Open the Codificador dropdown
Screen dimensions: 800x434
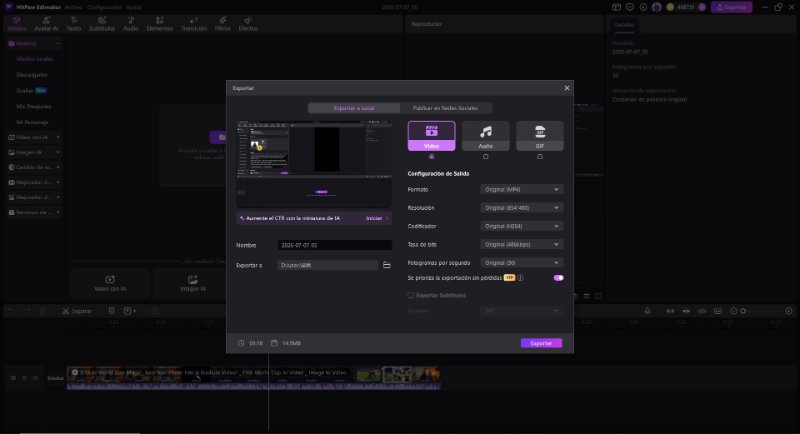pos(521,226)
